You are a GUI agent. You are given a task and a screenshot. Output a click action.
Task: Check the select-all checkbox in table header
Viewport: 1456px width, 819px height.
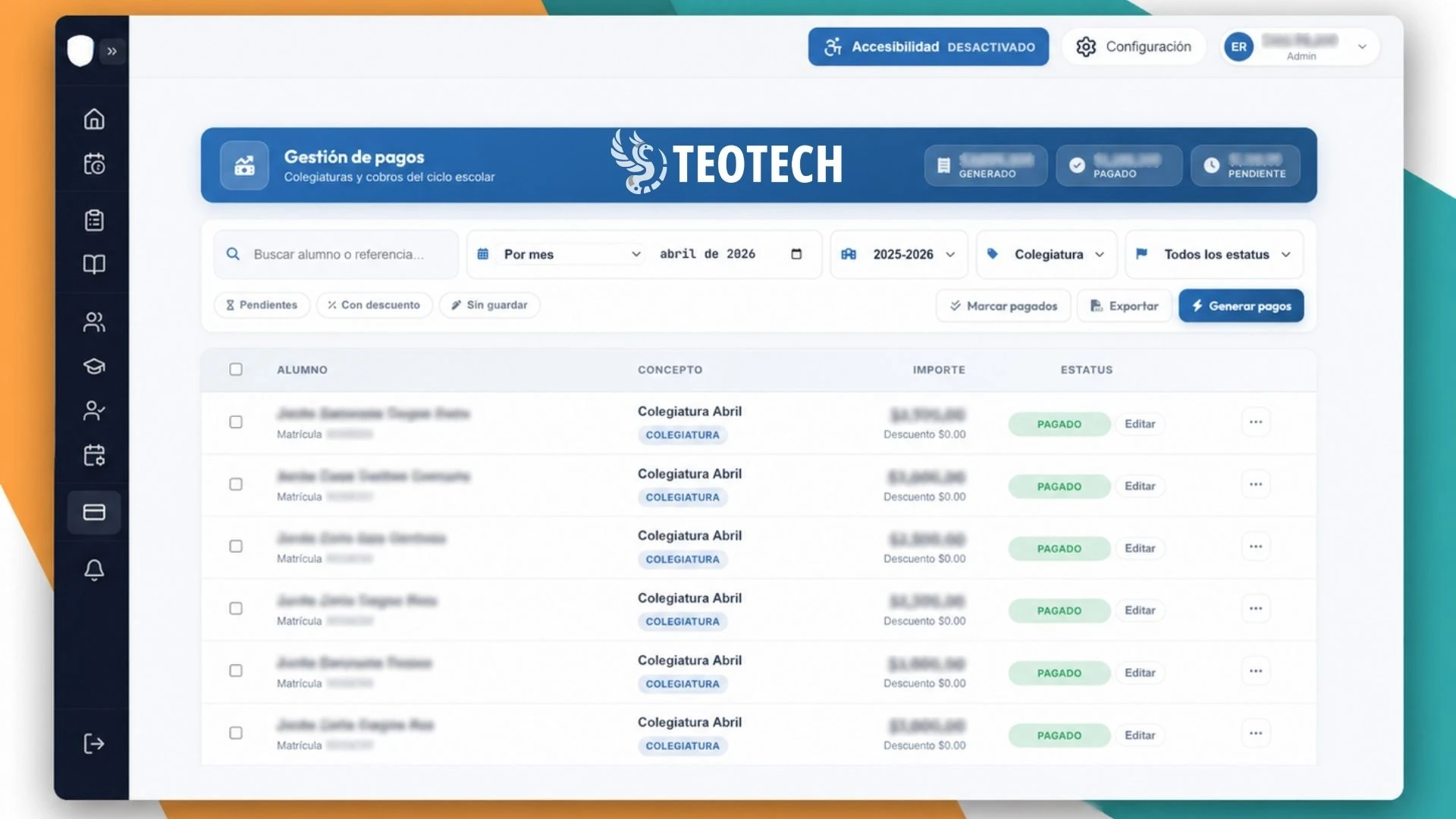click(x=236, y=369)
